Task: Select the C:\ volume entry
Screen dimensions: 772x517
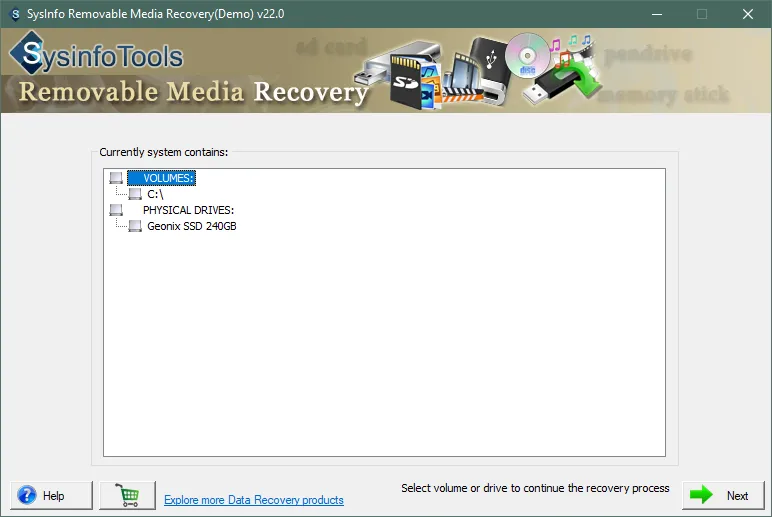Action: point(155,194)
